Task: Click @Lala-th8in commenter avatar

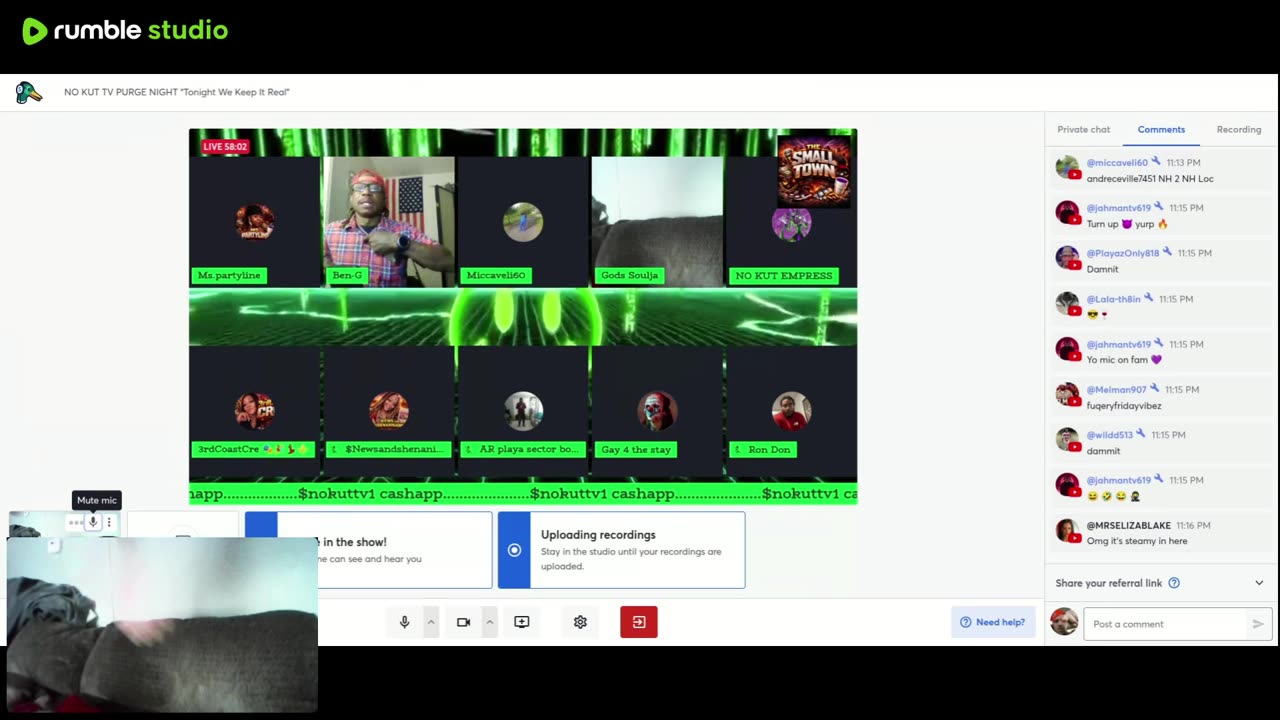Action: click(1067, 304)
